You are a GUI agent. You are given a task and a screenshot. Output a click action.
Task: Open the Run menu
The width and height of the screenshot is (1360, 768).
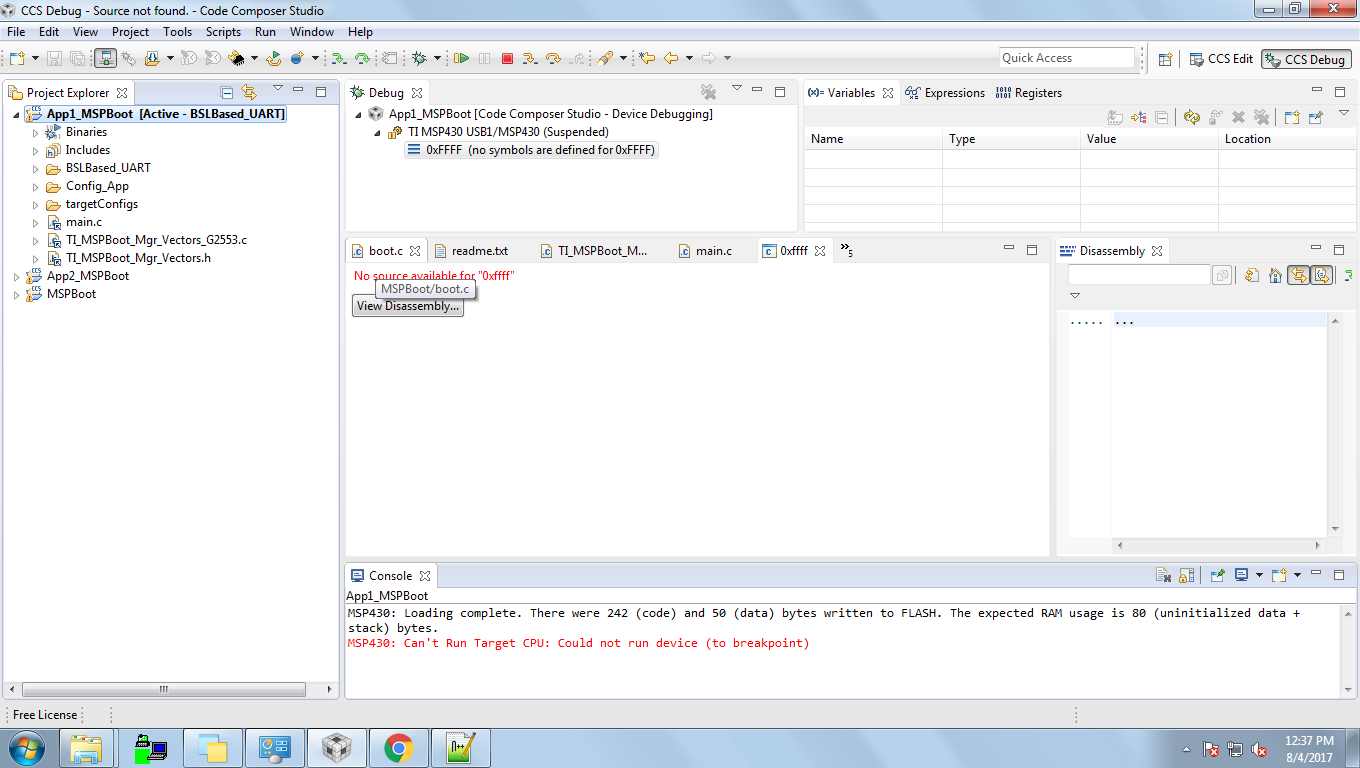click(x=265, y=31)
